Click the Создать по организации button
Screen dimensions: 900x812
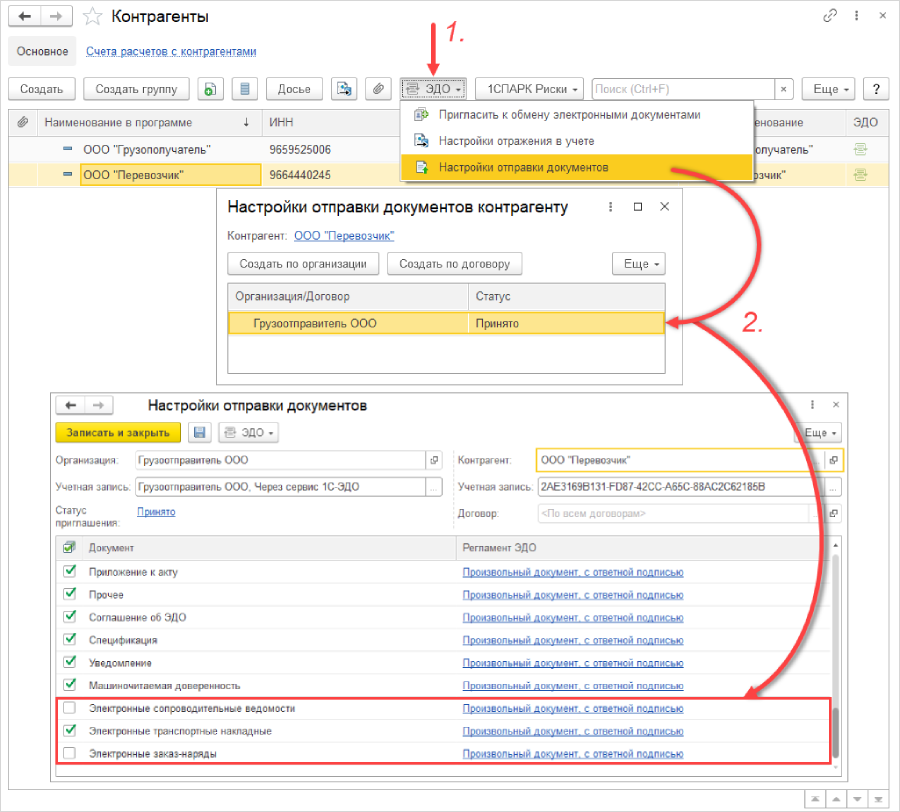point(303,264)
